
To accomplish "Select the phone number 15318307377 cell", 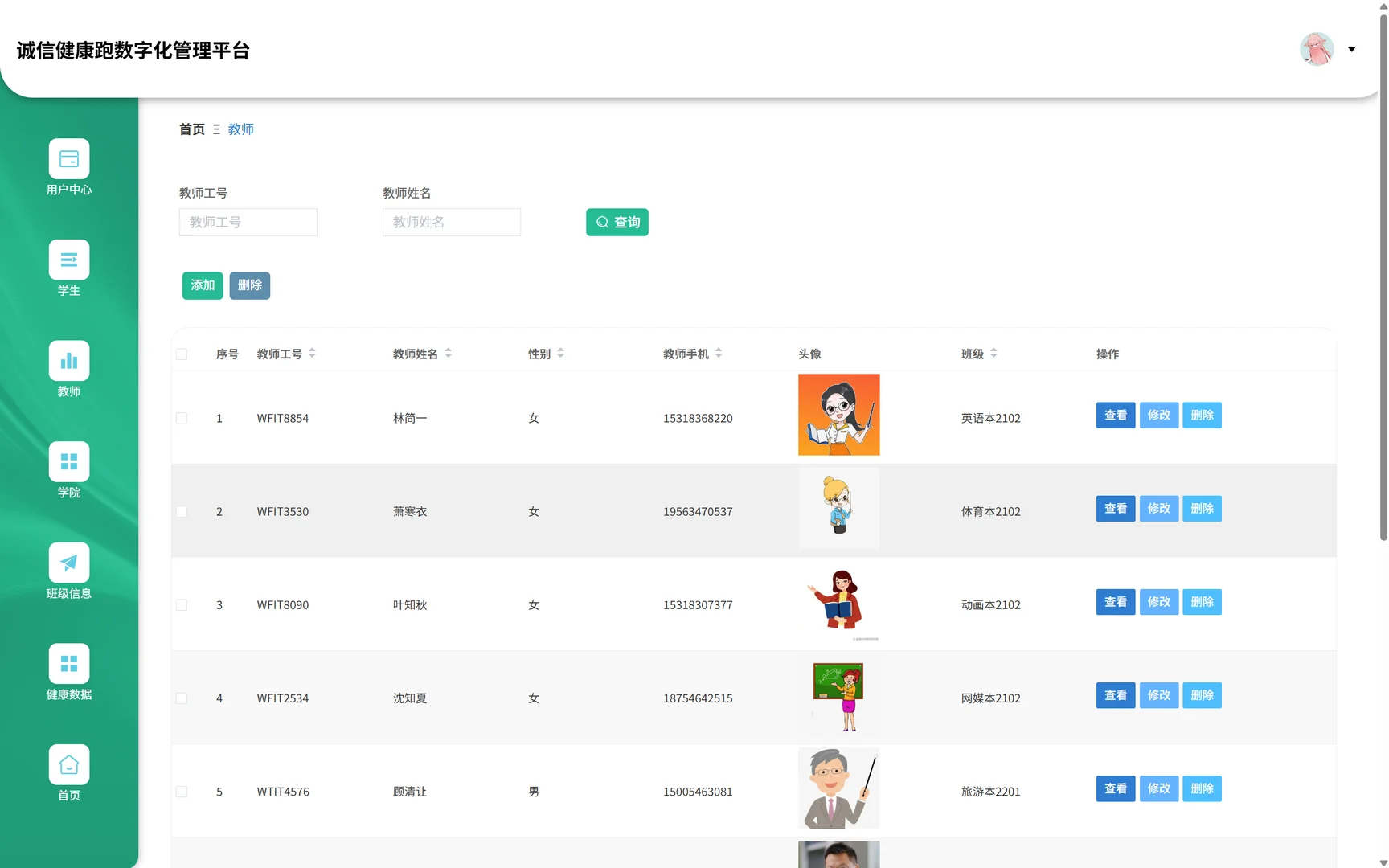I will point(698,605).
